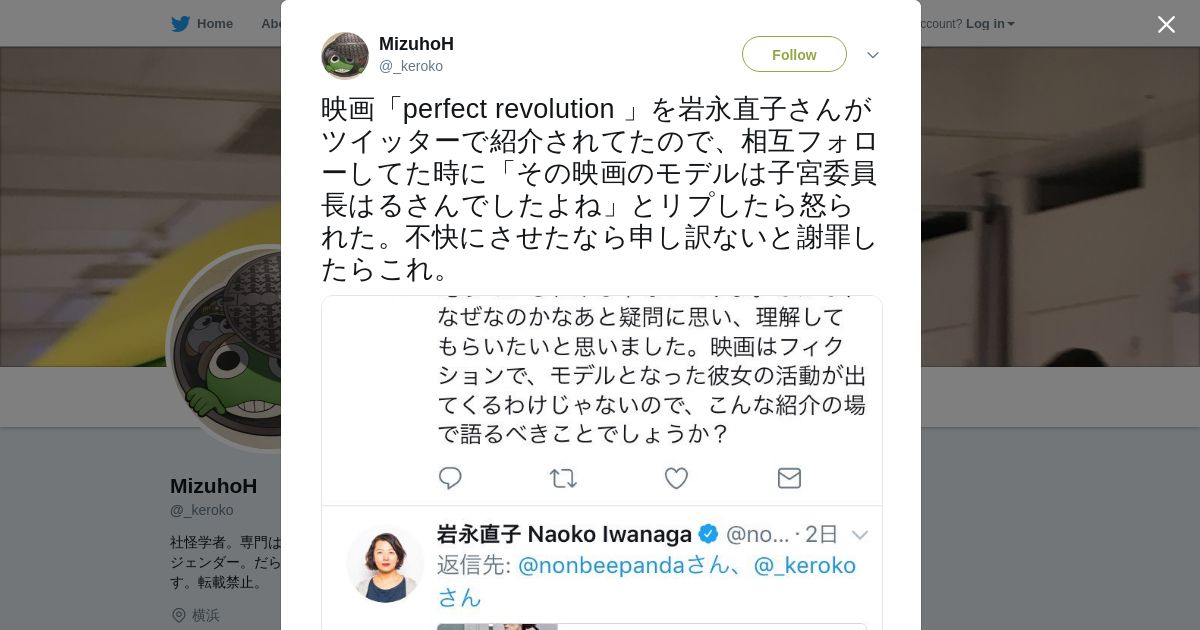Click the blue verified badge by Iwanaga
The width and height of the screenshot is (1200, 630).
[708, 534]
